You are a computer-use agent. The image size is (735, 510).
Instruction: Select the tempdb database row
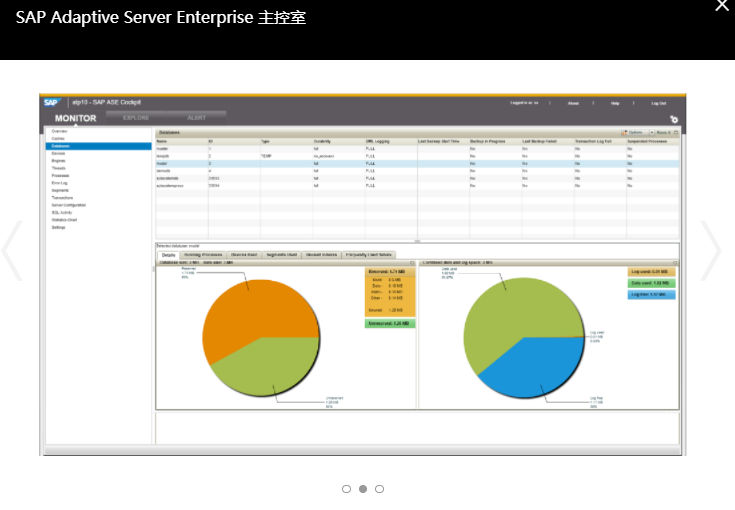417,156
